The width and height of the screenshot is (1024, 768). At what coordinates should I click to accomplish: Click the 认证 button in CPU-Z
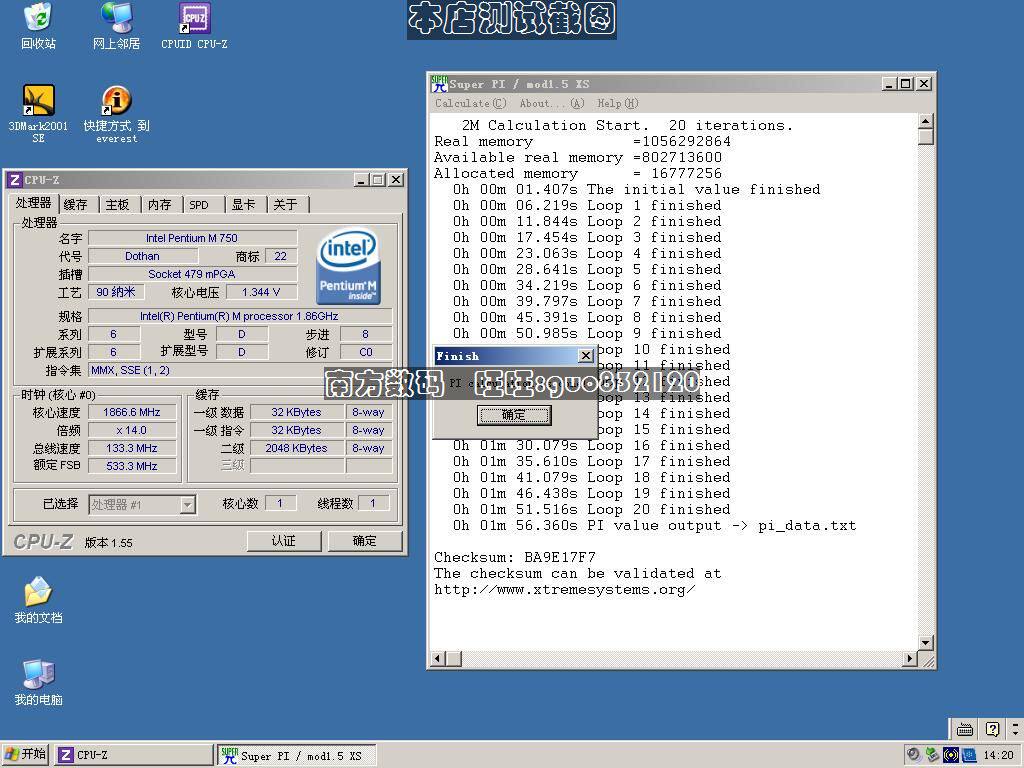tap(283, 541)
